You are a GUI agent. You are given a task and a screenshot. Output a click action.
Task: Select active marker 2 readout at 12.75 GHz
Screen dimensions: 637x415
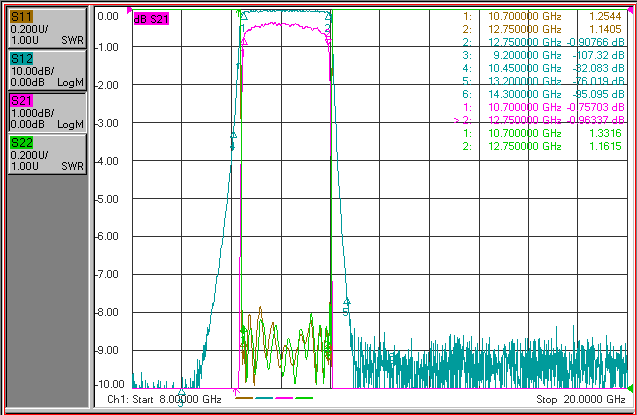pos(539,120)
